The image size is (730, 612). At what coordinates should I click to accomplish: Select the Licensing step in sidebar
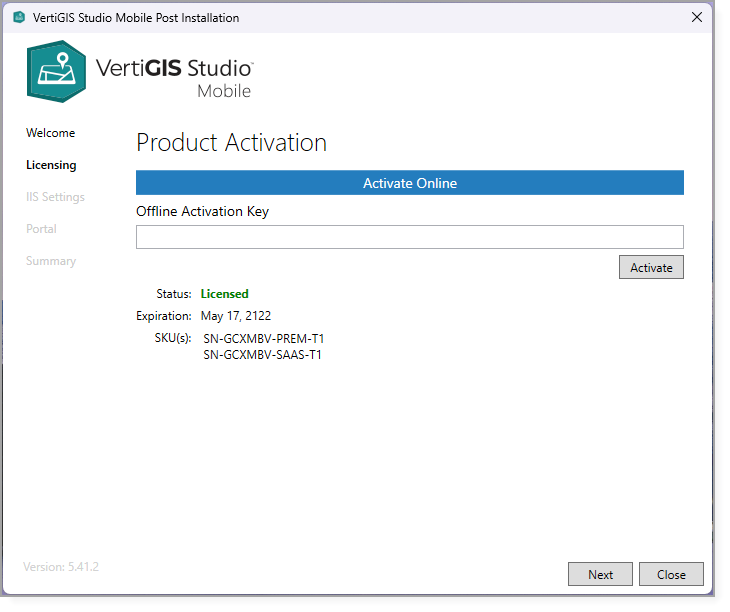51,165
